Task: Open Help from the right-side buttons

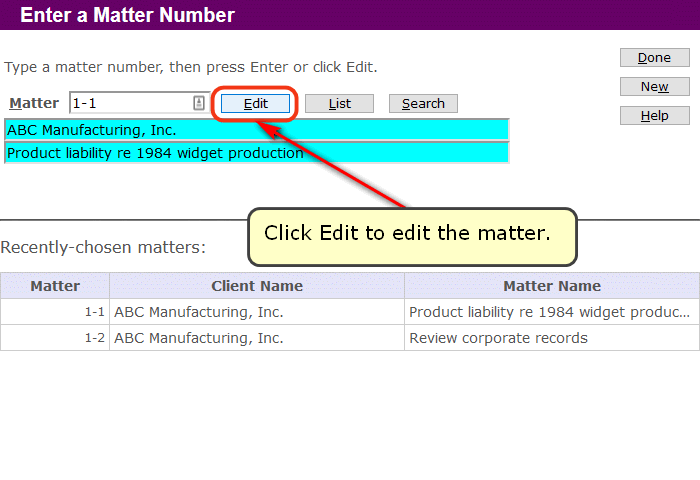Action: pos(654,116)
